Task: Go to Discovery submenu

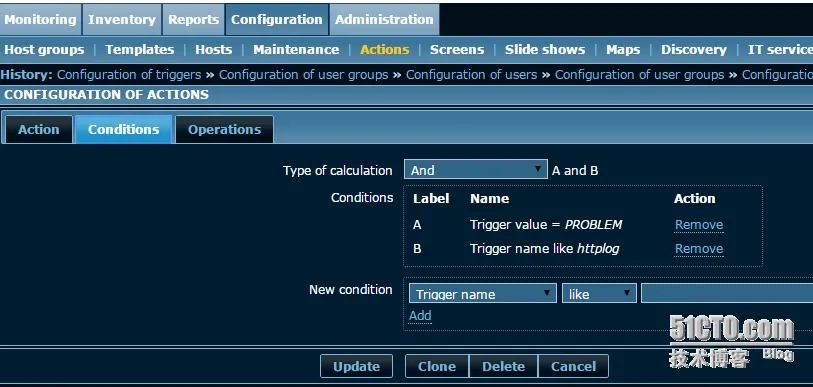Action: pos(694,50)
